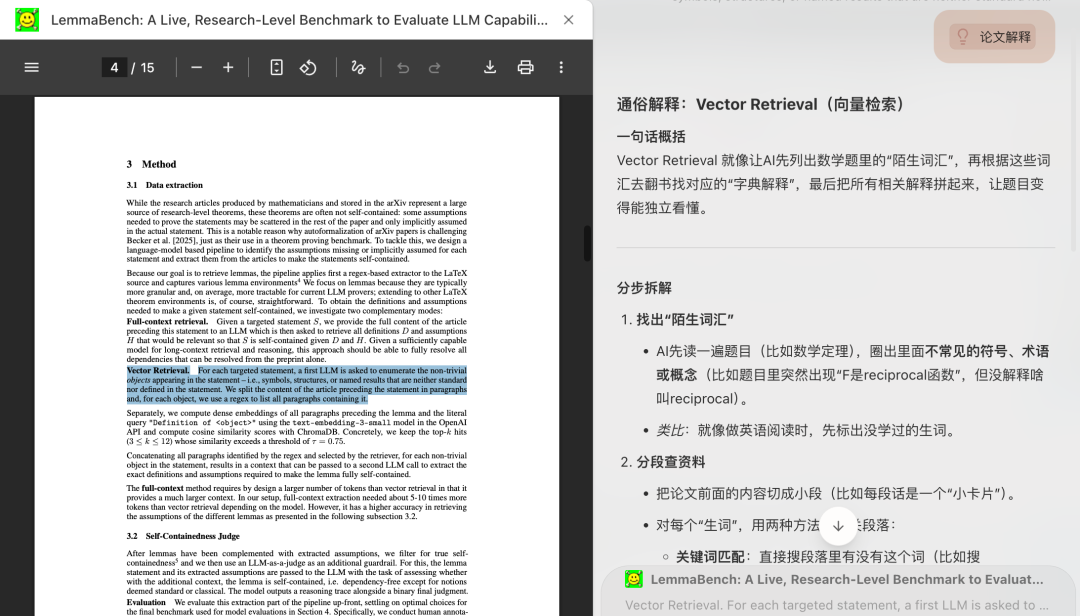This screenshot has width=1080, height=616.
Task: Click the Undo icon in the toolbar
Action: pos(405,67)
